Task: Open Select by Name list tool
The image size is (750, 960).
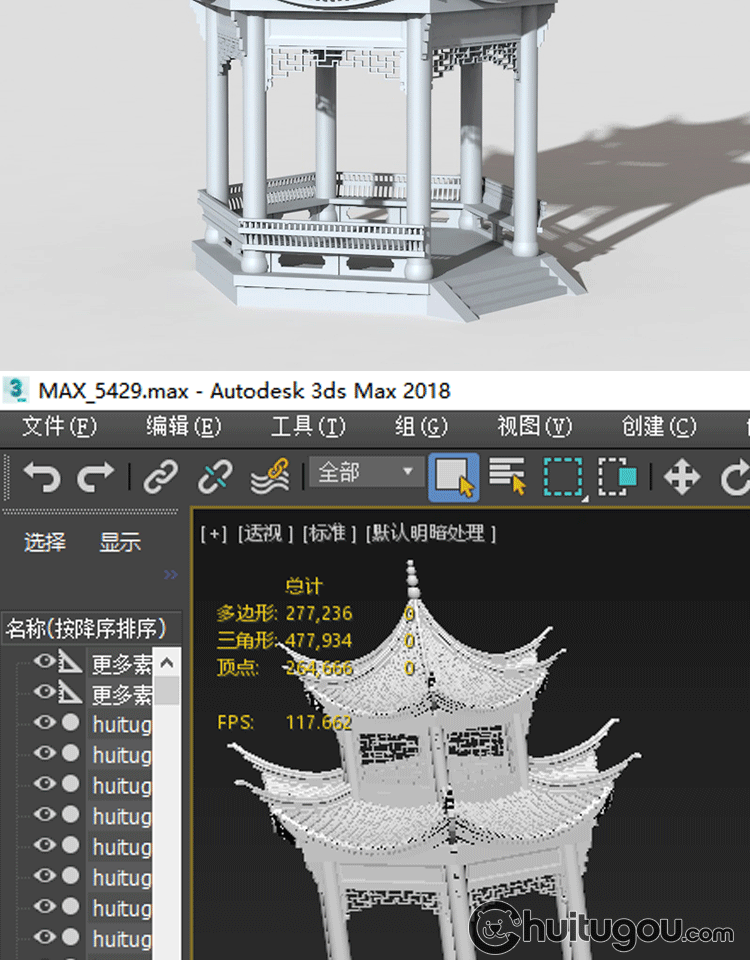Action: point(507,476)
